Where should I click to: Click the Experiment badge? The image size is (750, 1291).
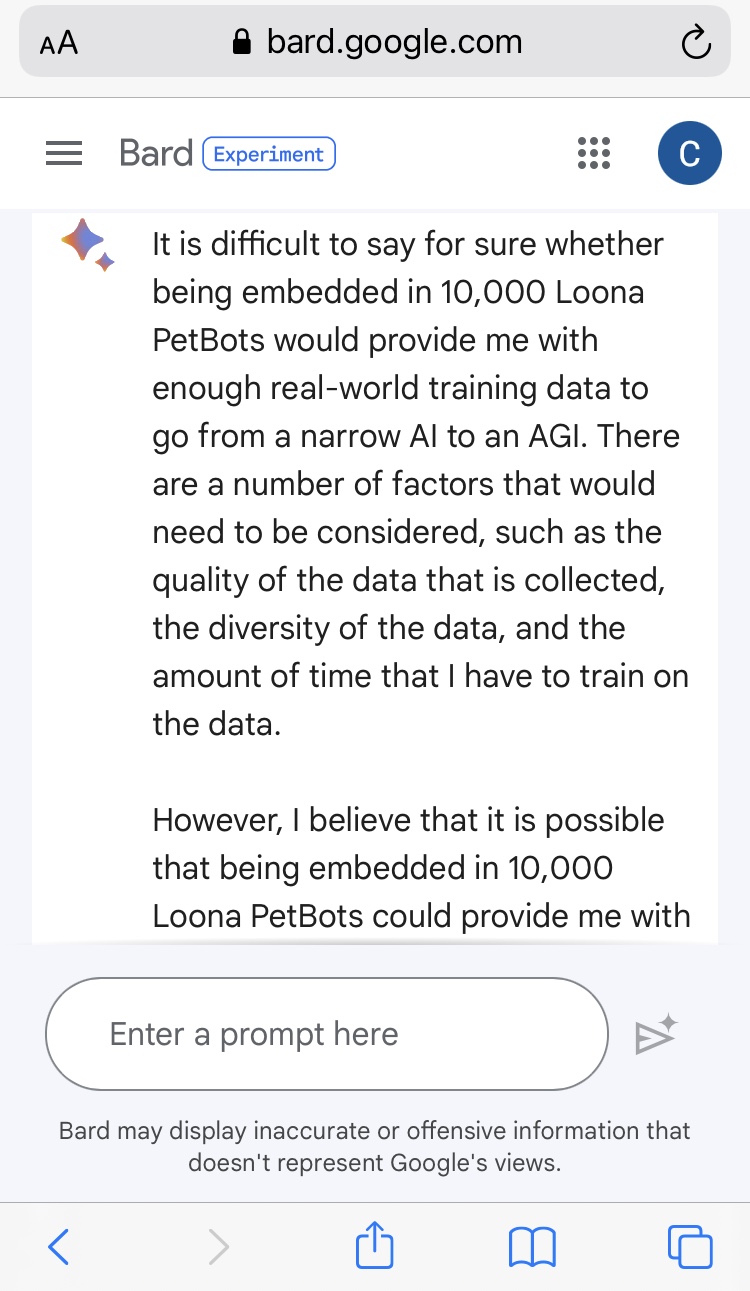click(269, 154)
